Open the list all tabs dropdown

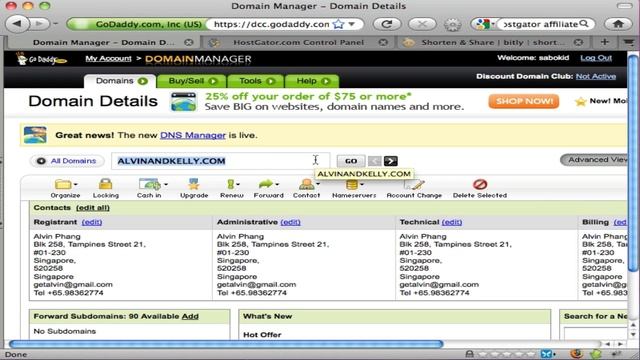pyautogui.click(x=629, y=42)
